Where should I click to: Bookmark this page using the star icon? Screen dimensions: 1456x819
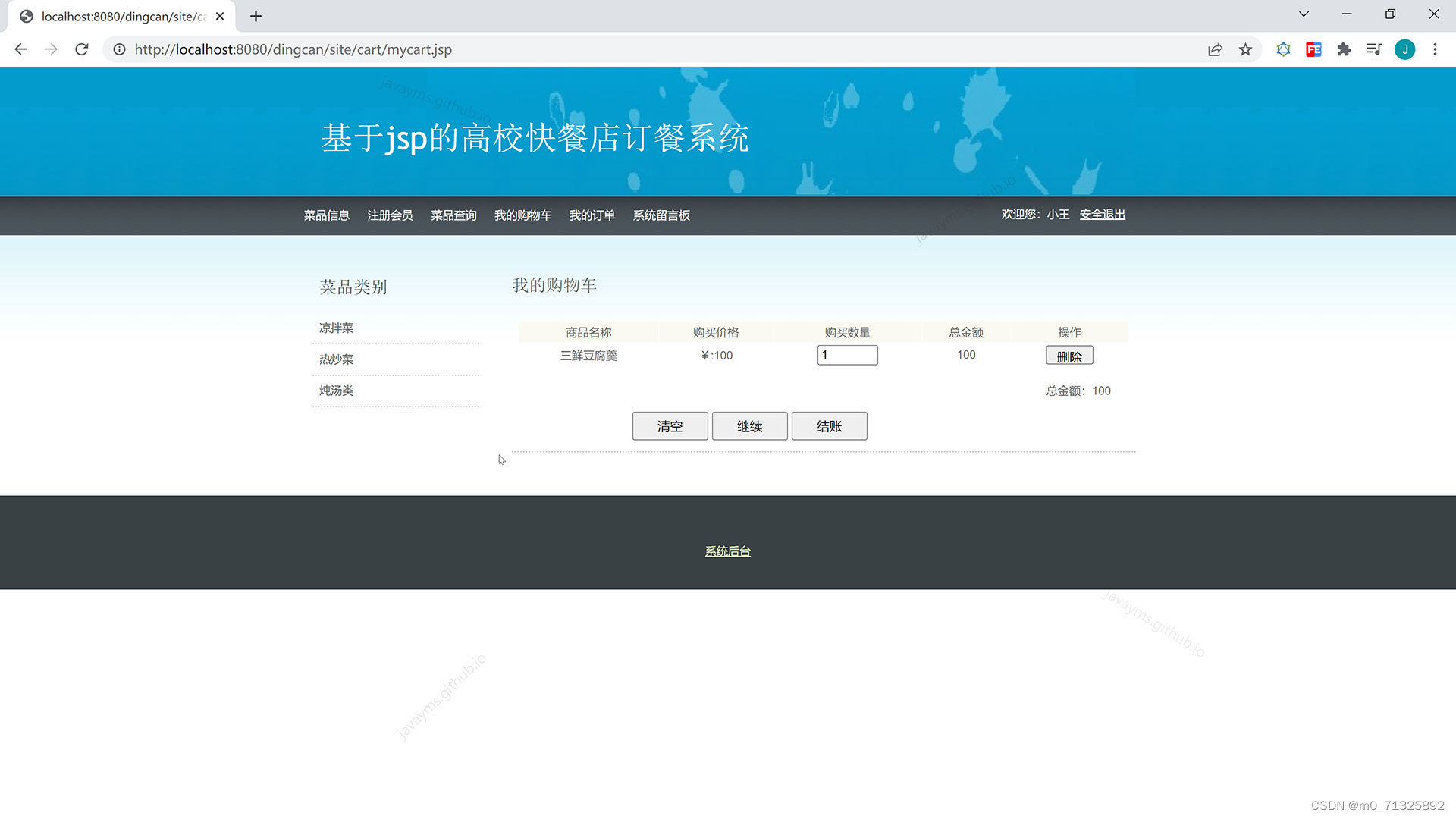coord(1245,49)
